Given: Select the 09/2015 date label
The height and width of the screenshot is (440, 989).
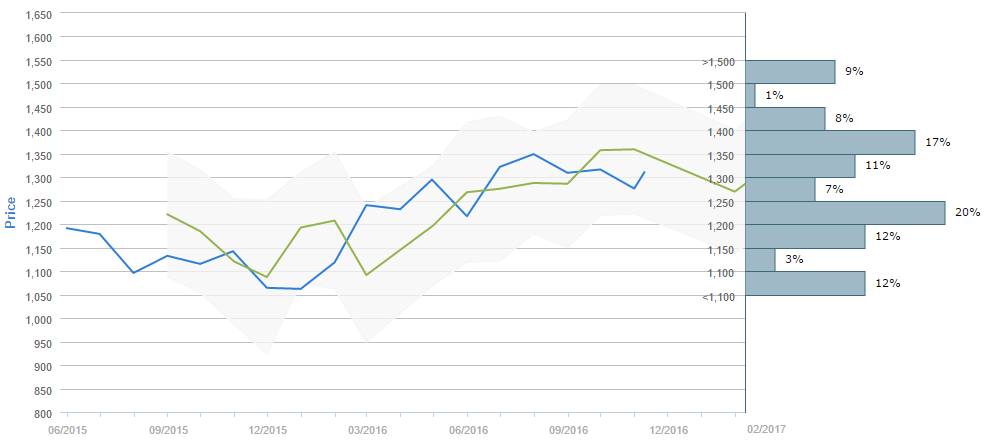Looking at the screenshot, I should [x=168, y=429].
